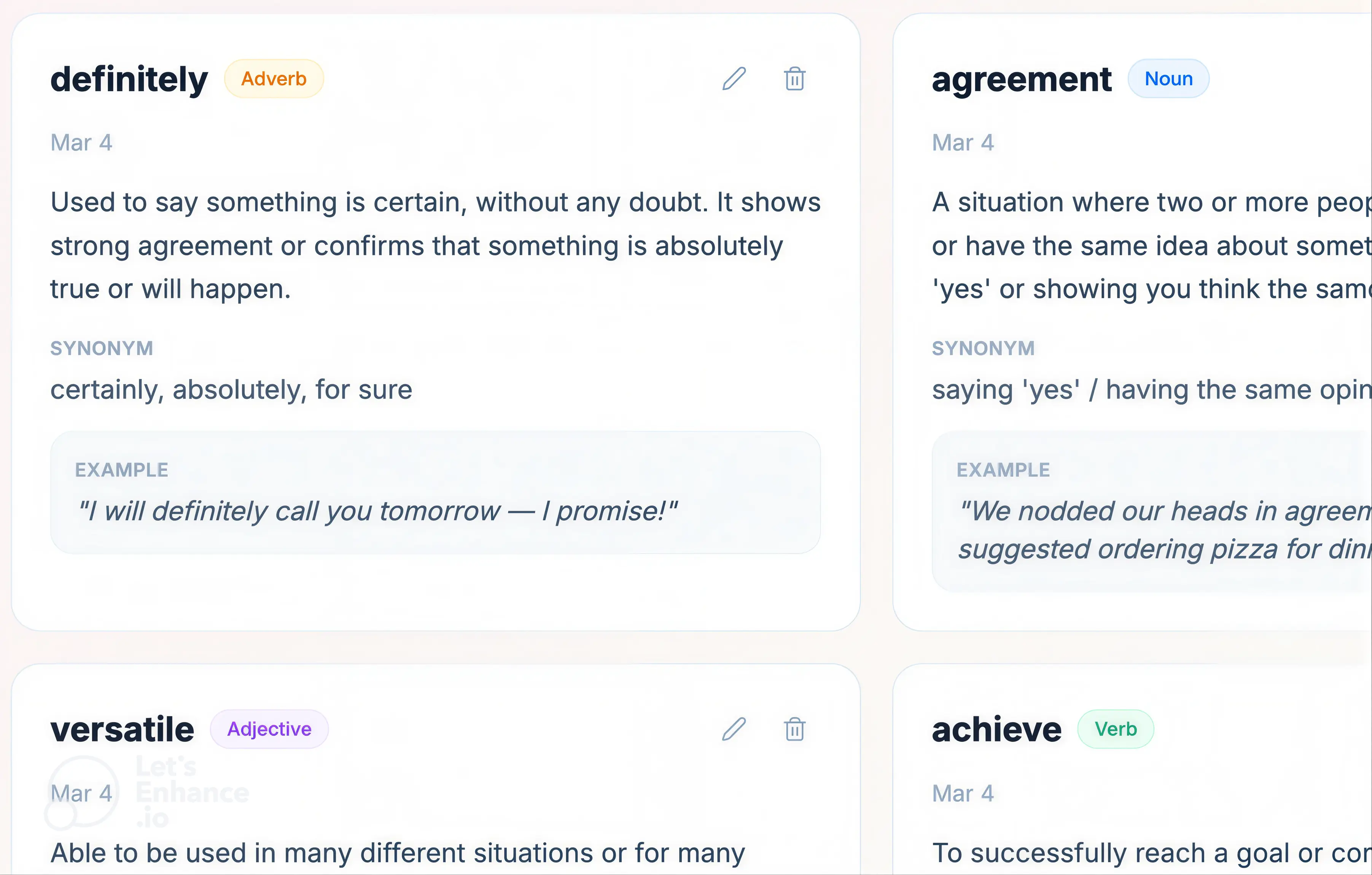The height and width of the screenshot is (875, 1372).
Task: Toggle the Verb label on the achieve card
Action: [1116, 729]
